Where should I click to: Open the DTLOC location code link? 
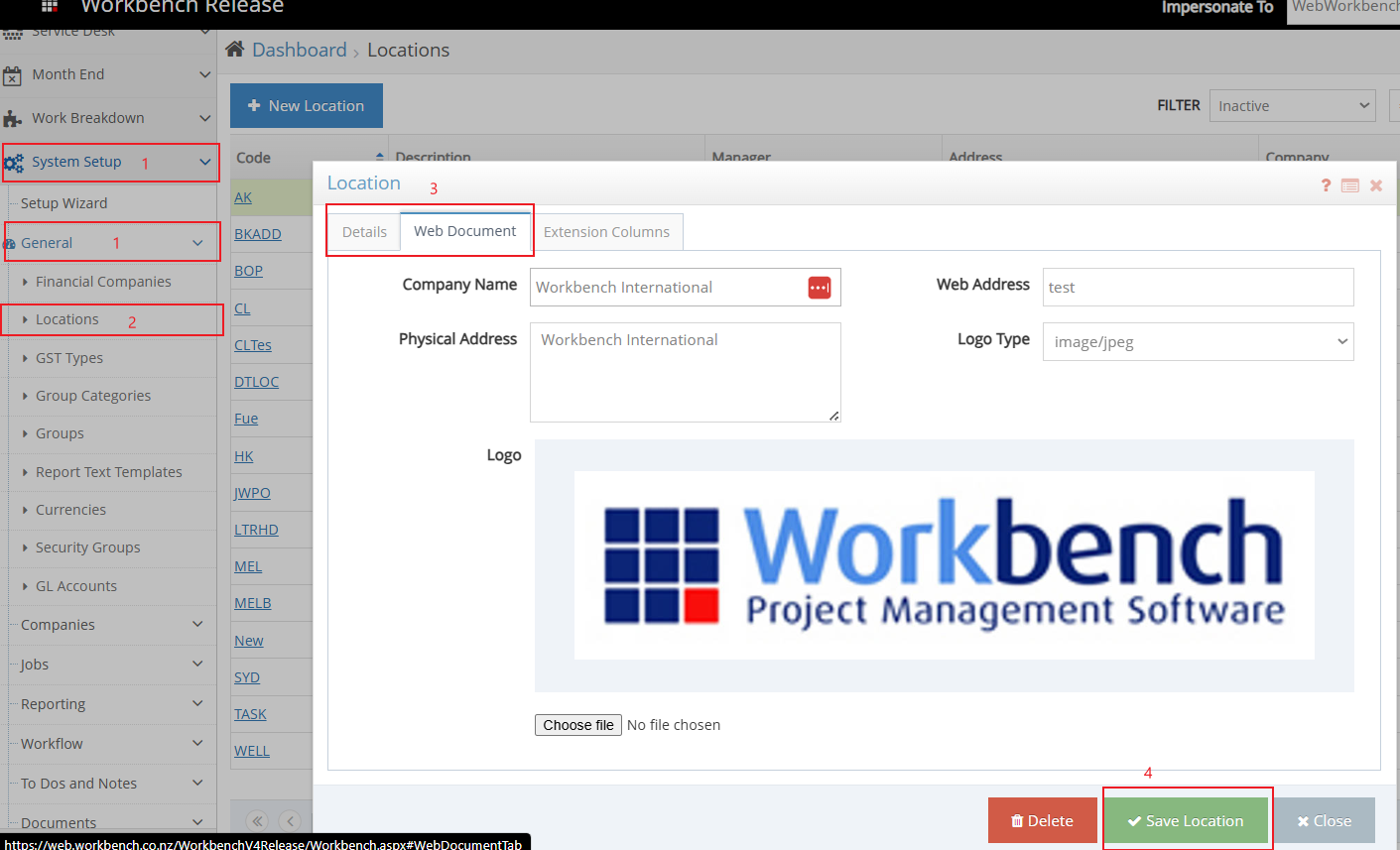[256, 382]
